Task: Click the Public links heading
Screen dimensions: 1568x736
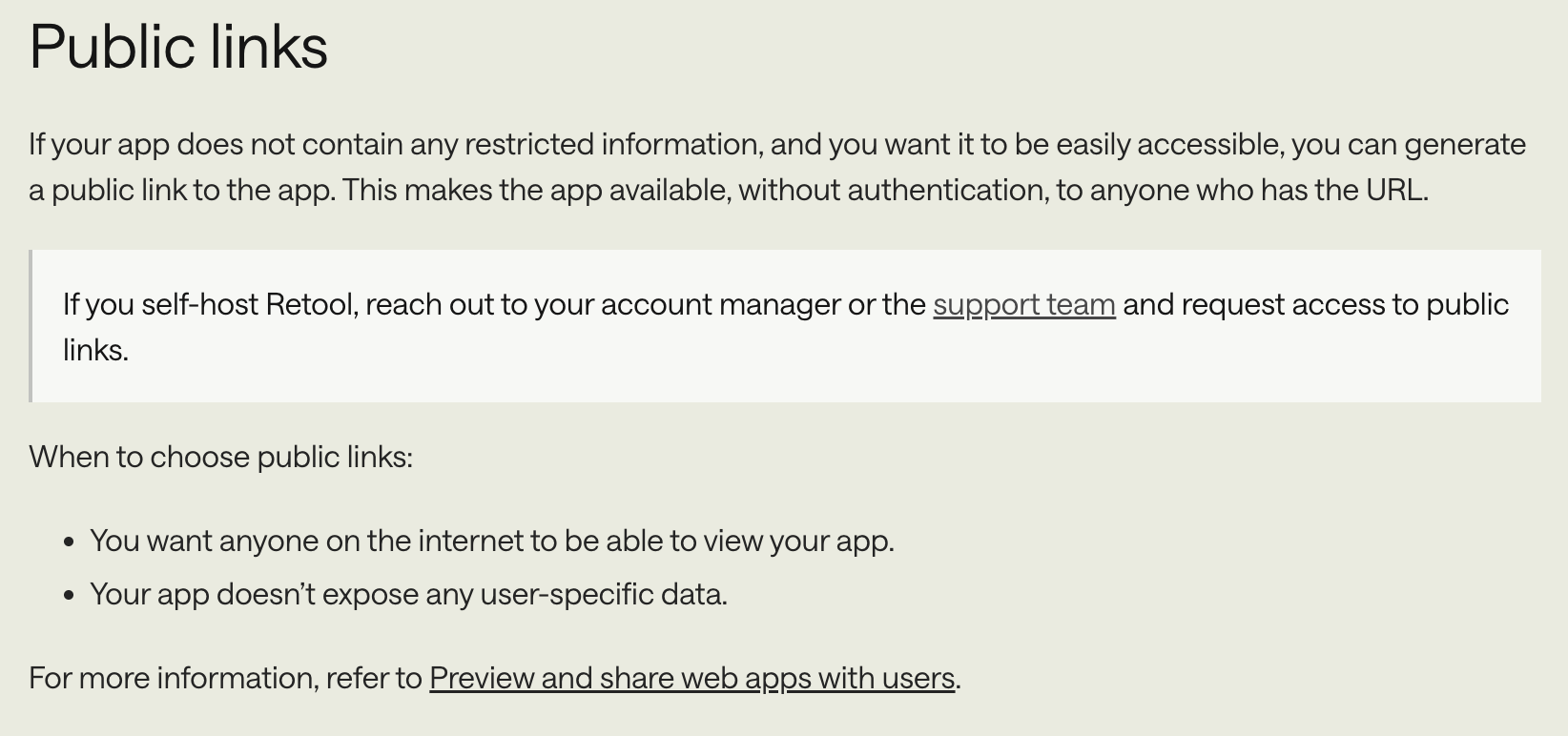Action: (178, 47)
